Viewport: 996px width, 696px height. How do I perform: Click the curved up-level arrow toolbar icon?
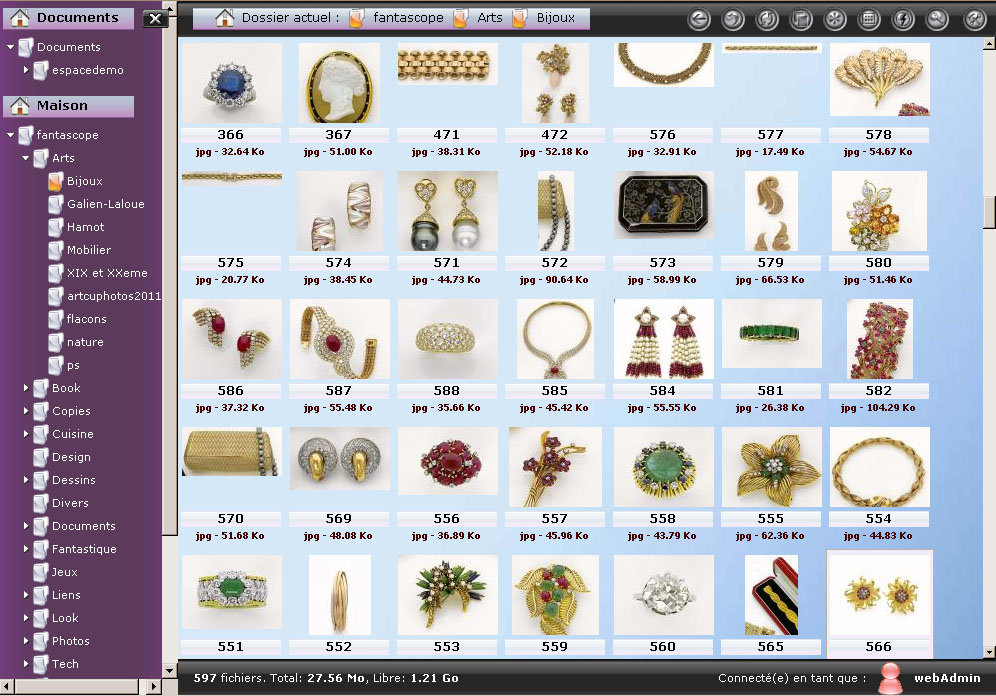[x=733, y=20]
